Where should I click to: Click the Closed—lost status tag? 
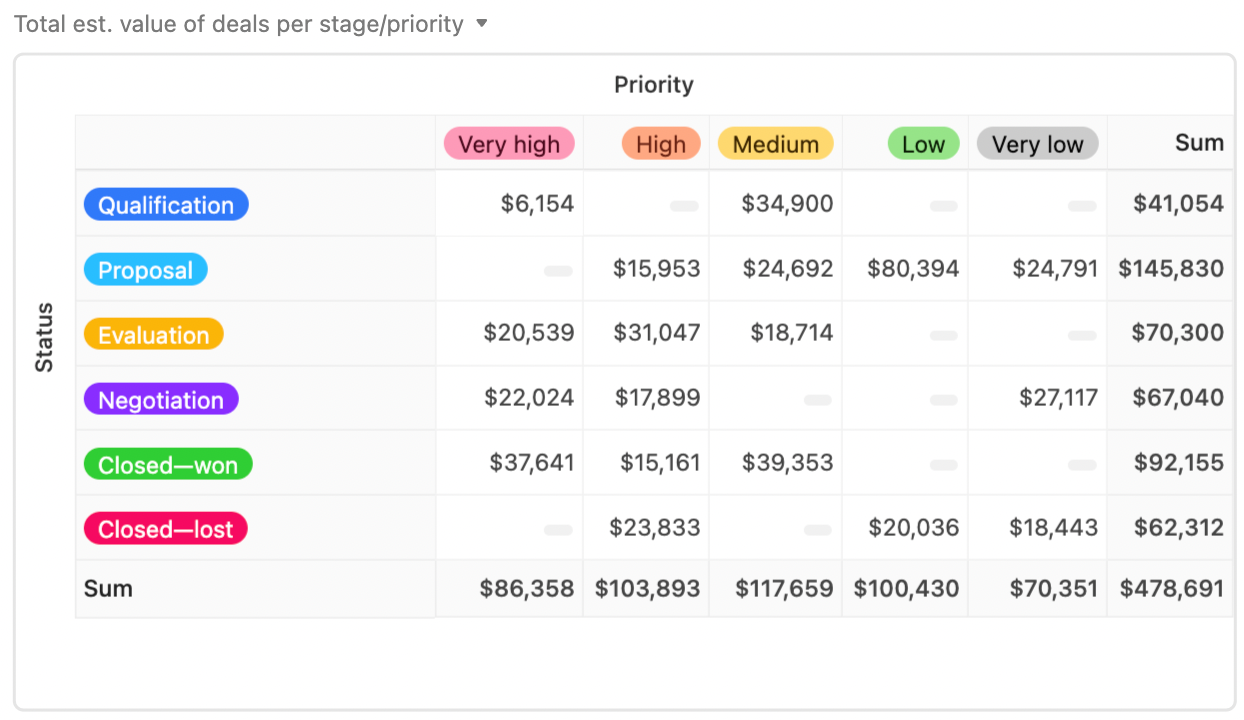coord(165,529)
